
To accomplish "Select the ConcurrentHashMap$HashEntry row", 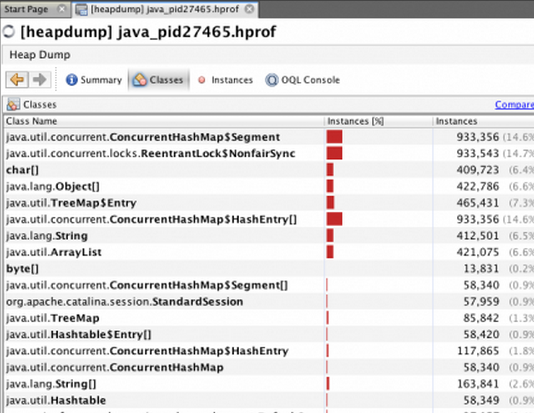I will (x=269, y=351).
